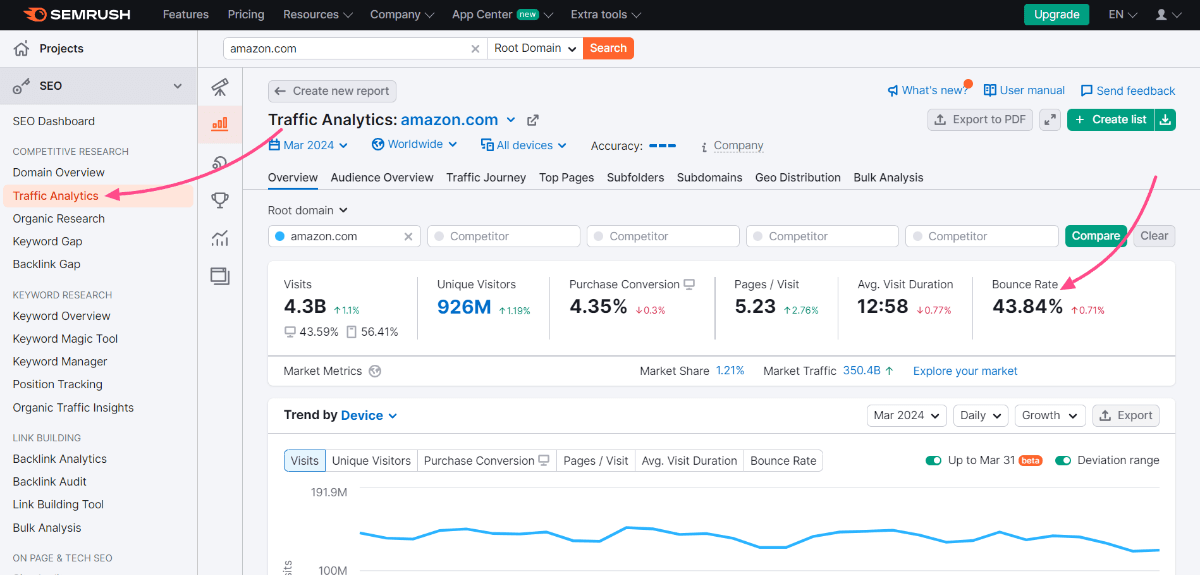
Task: Expand the Root domain selector
Action: tap(308, 211)
